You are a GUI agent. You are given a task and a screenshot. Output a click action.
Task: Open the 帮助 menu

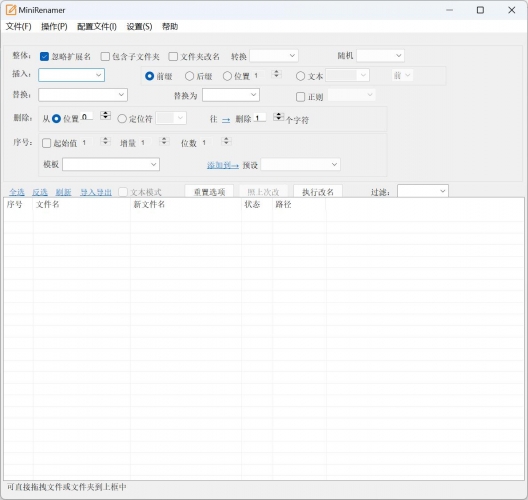coord(170,27)
